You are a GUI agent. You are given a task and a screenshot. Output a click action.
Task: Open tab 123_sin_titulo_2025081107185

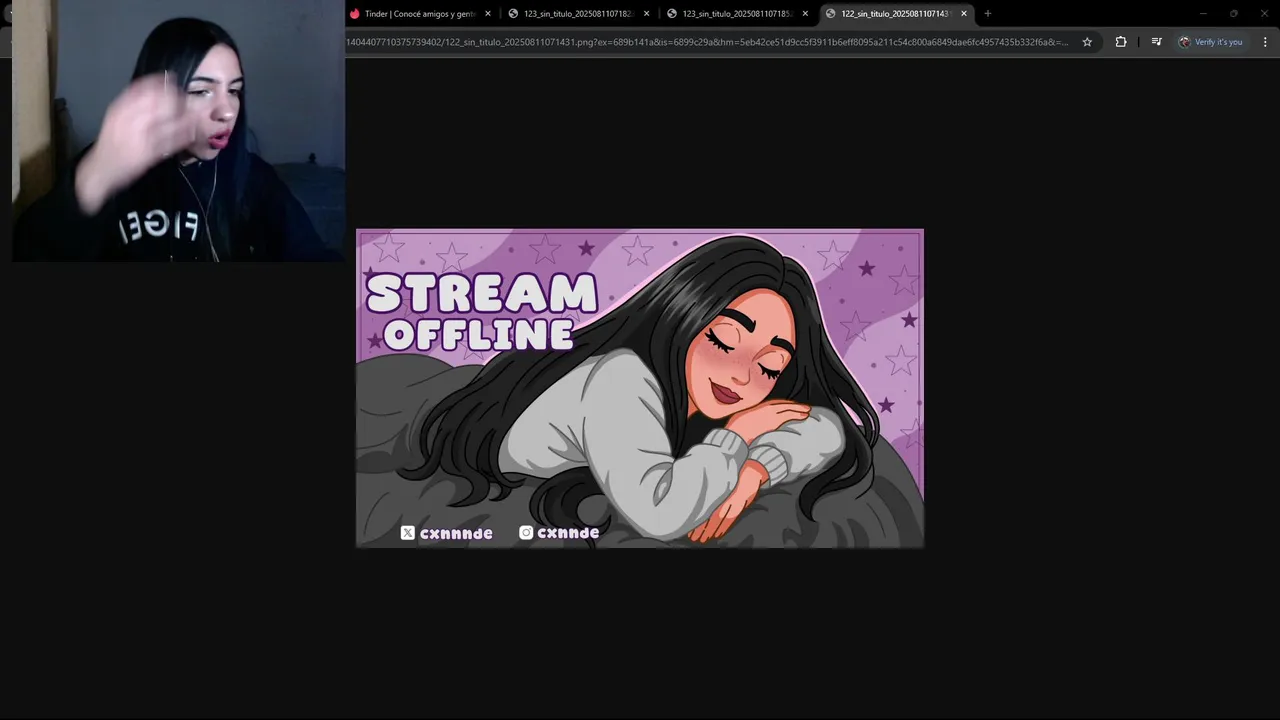[x=738, y=14]
